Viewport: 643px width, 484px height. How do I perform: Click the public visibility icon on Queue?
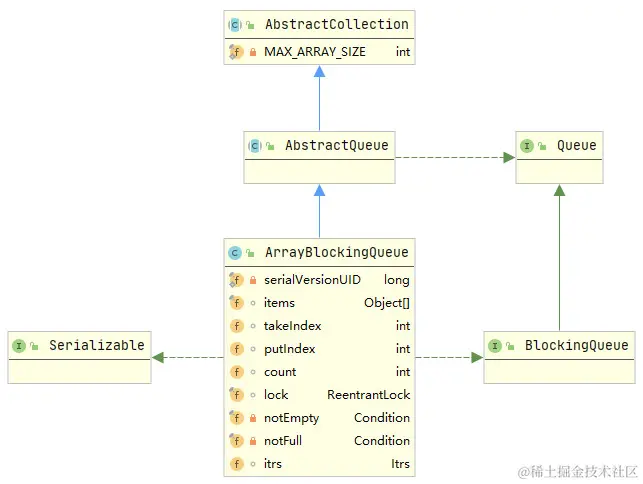pos(542,146)
